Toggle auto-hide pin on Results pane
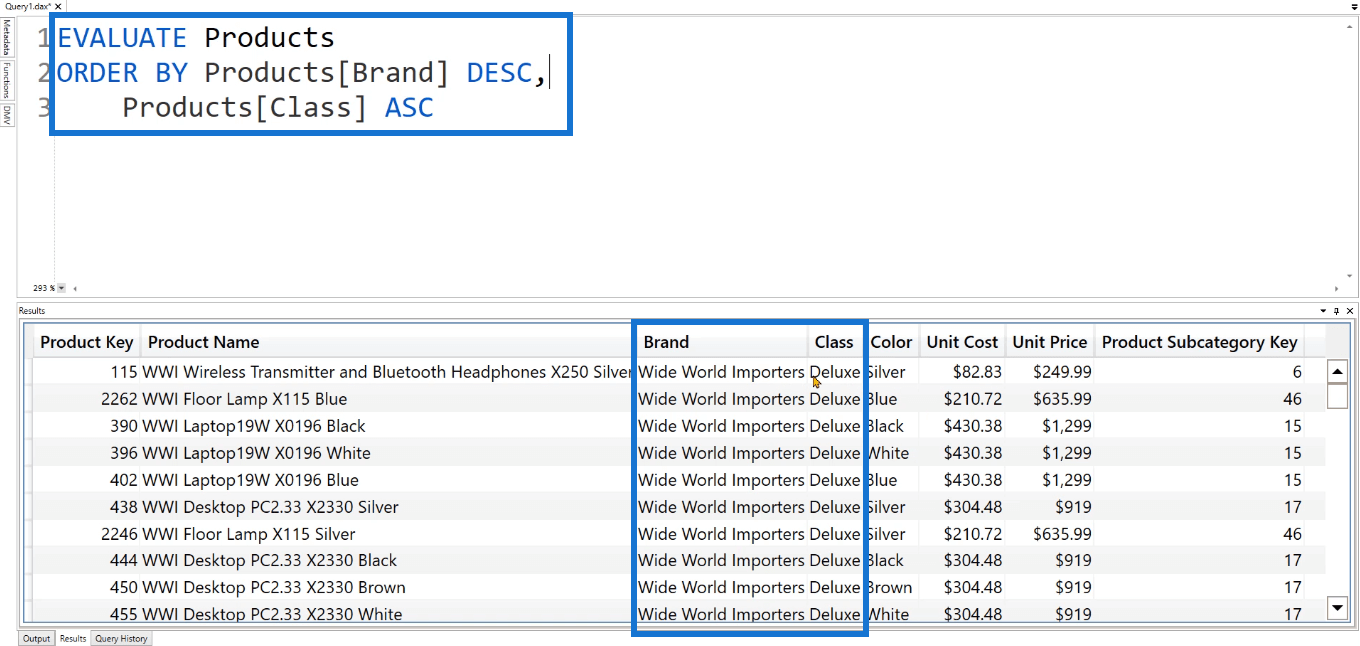Screen dimensions: 1360x646 pos(1337,311)
